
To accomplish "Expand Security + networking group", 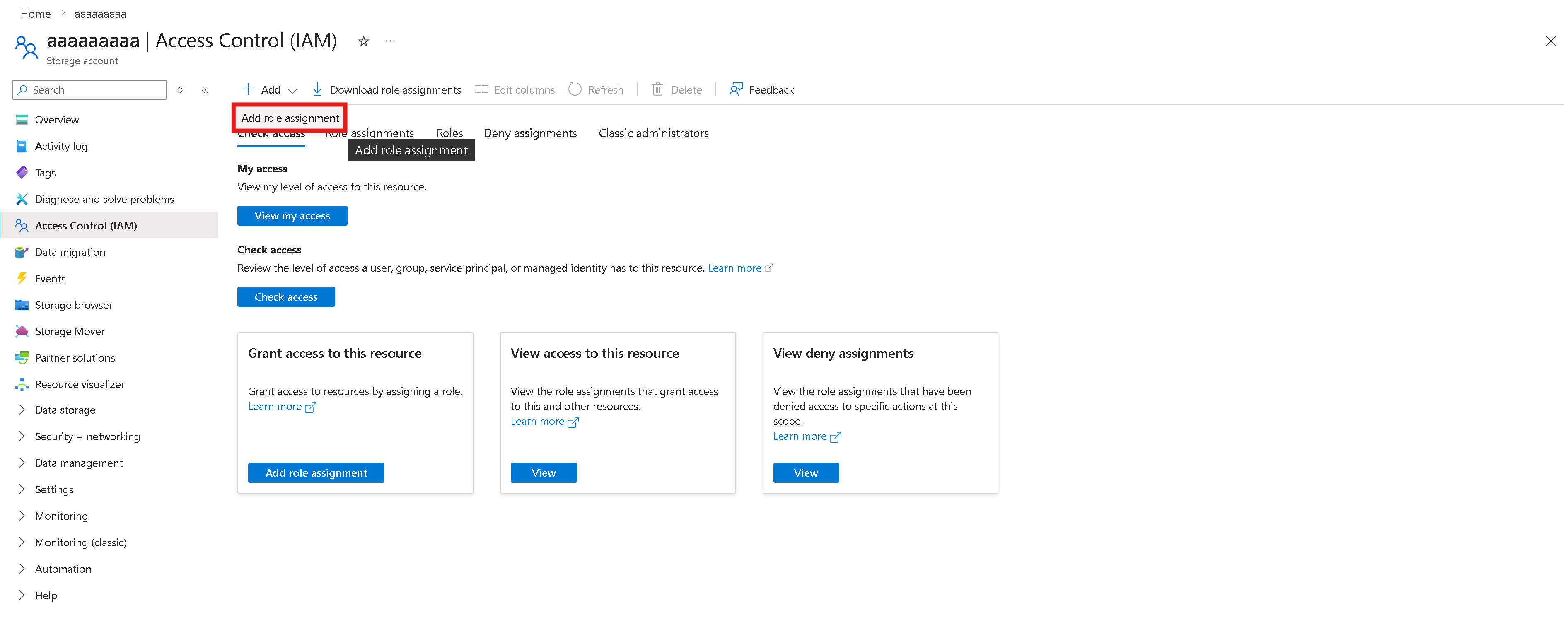I will 87,436.
